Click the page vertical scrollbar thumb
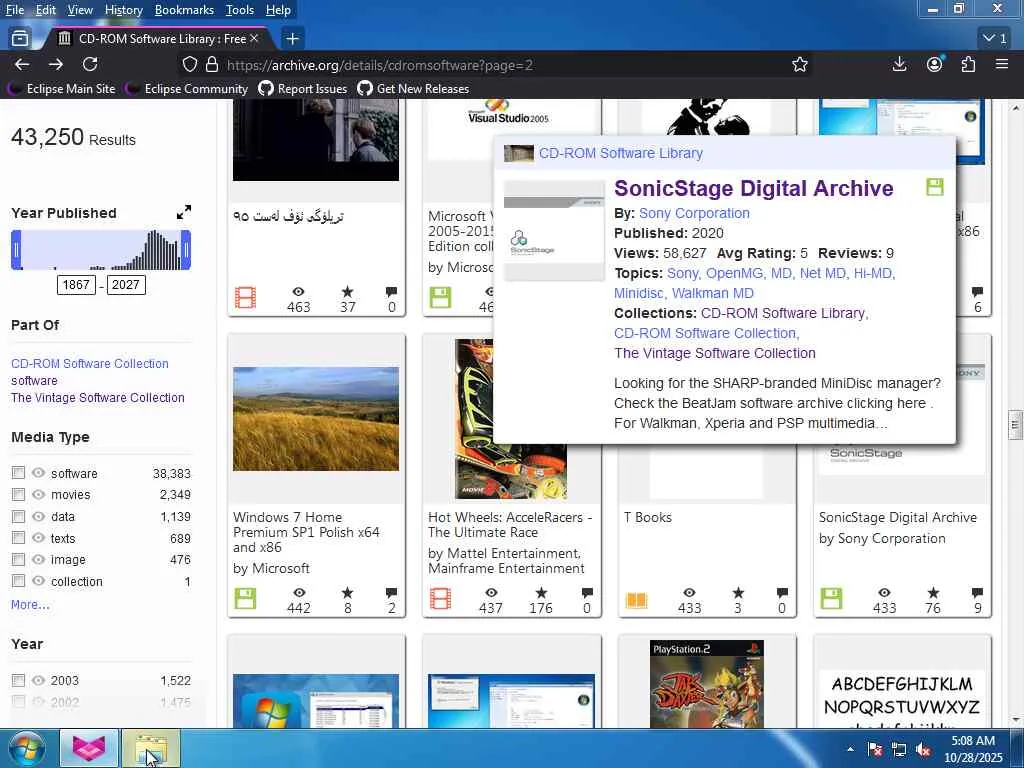The image size is (1024, 768). tap(1015, 425)
